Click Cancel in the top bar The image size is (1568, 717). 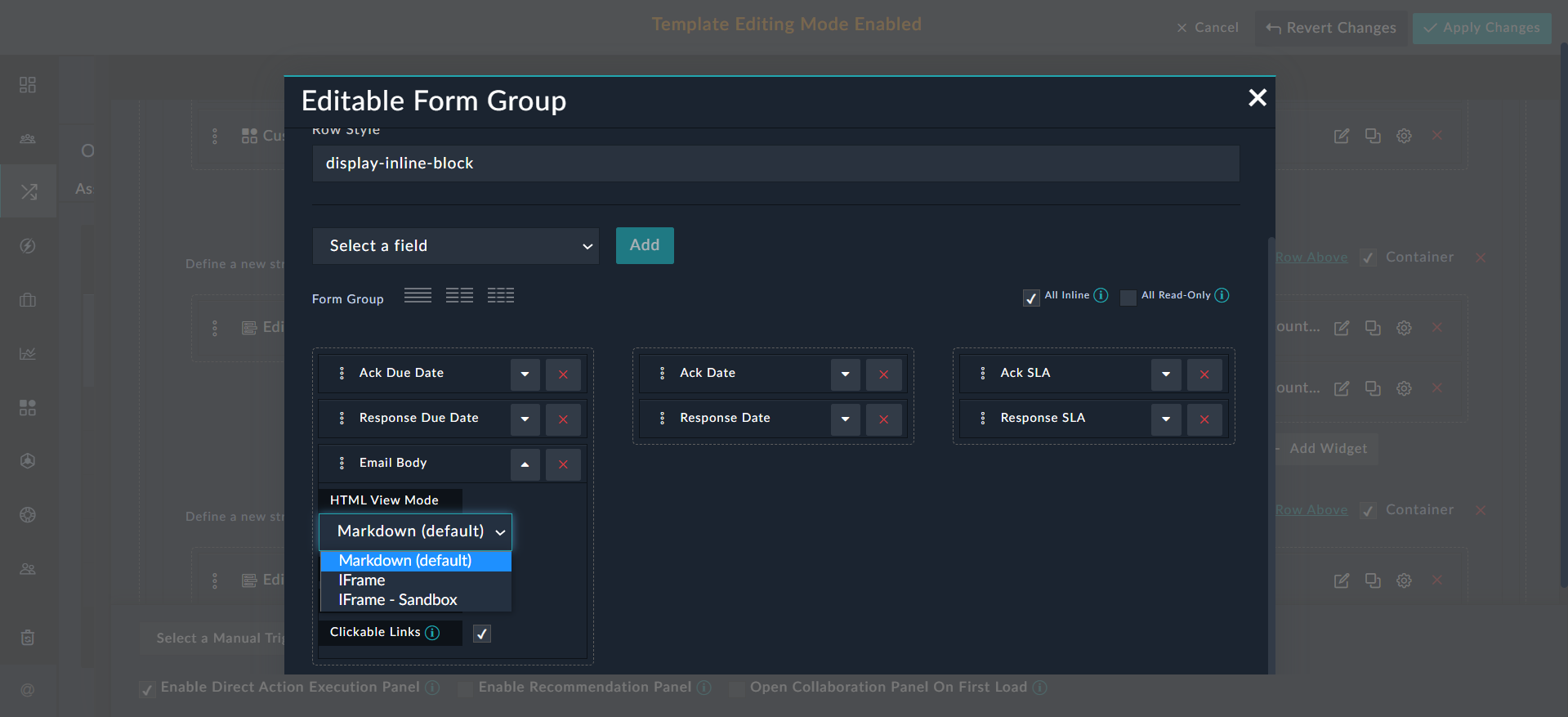tap(1208, 28)
